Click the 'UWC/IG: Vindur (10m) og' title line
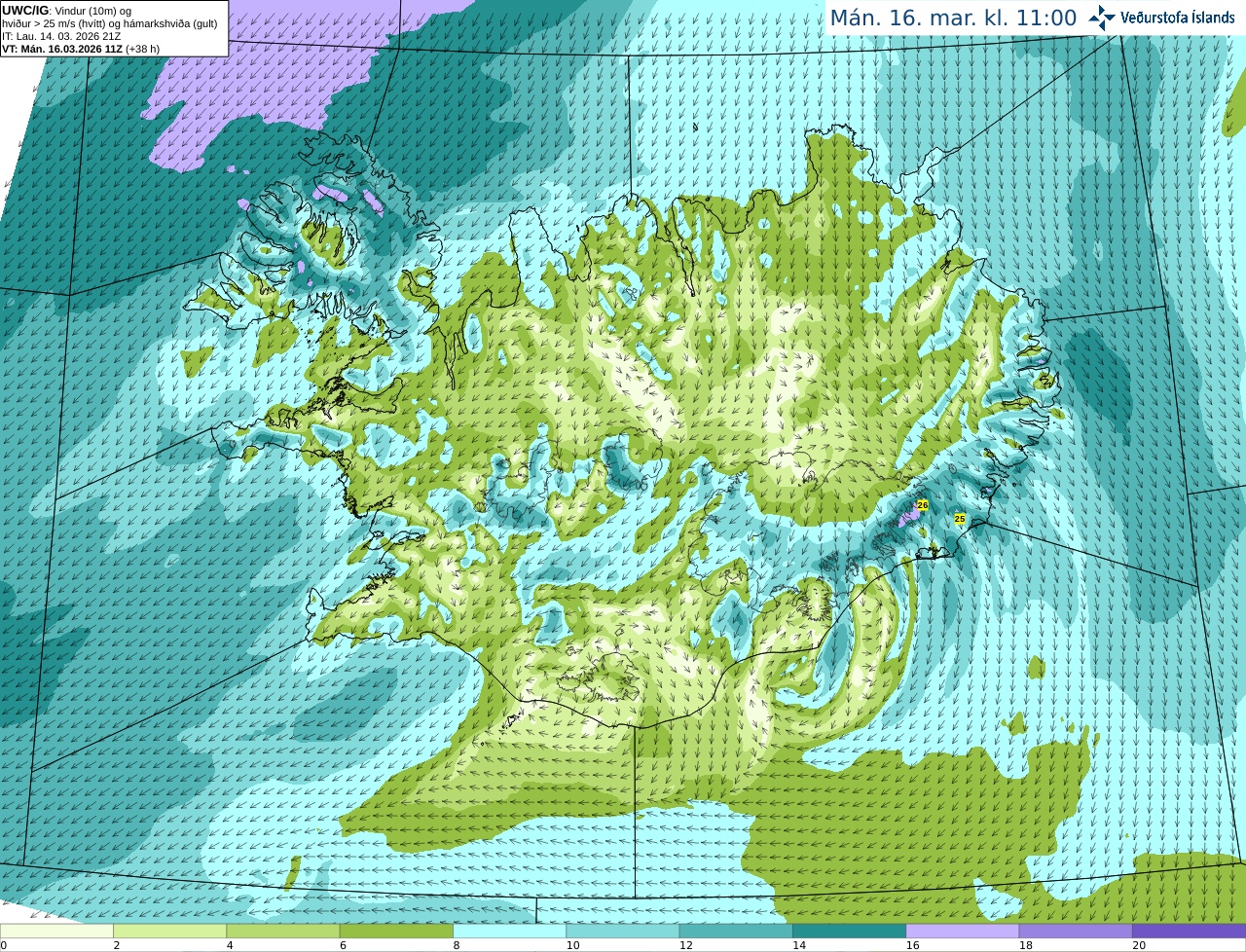Viewport: 1246px width, 952px height. click(x=66, y=11)
